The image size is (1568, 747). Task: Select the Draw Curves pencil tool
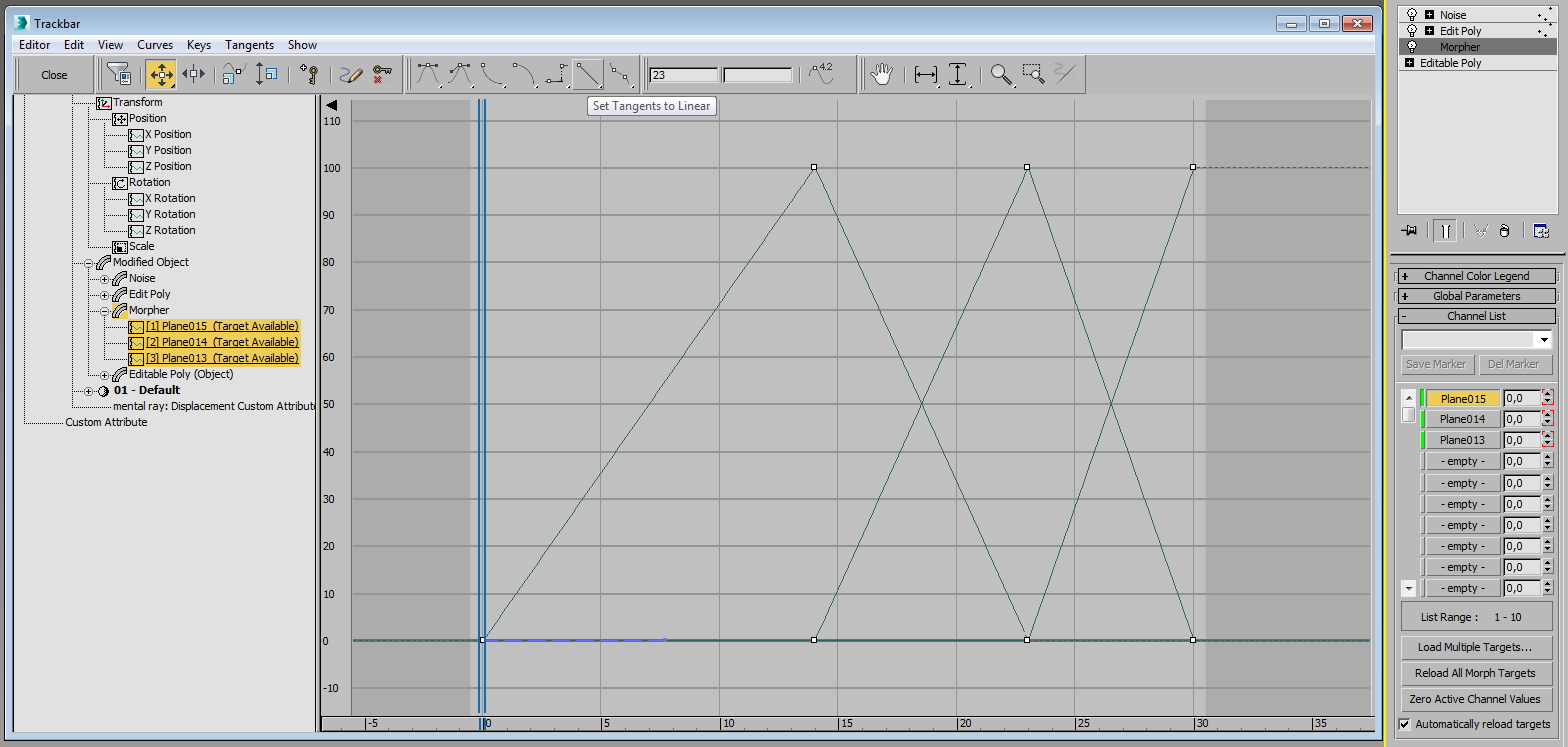tap(350, 74)
